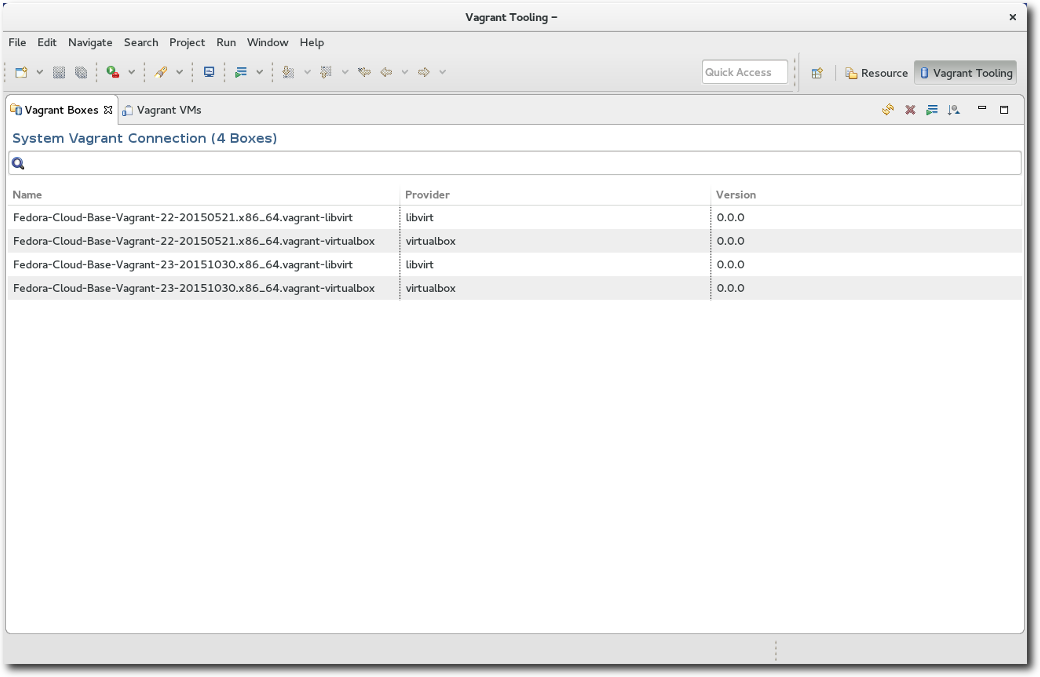The image size is (1040, 677).
Task: Switch to the Vagrant VMs tab
Action: [x=168, y=110]
